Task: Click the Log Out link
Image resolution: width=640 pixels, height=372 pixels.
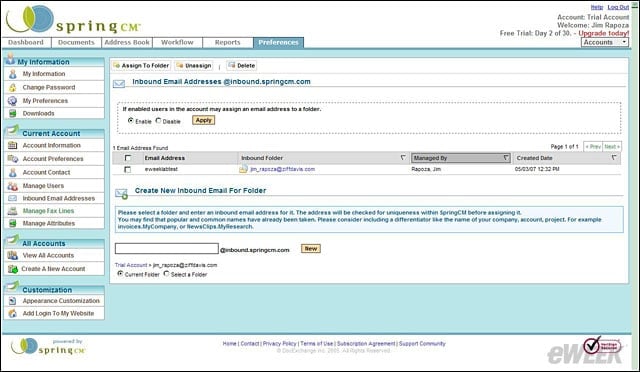Action: coord(618,7)
